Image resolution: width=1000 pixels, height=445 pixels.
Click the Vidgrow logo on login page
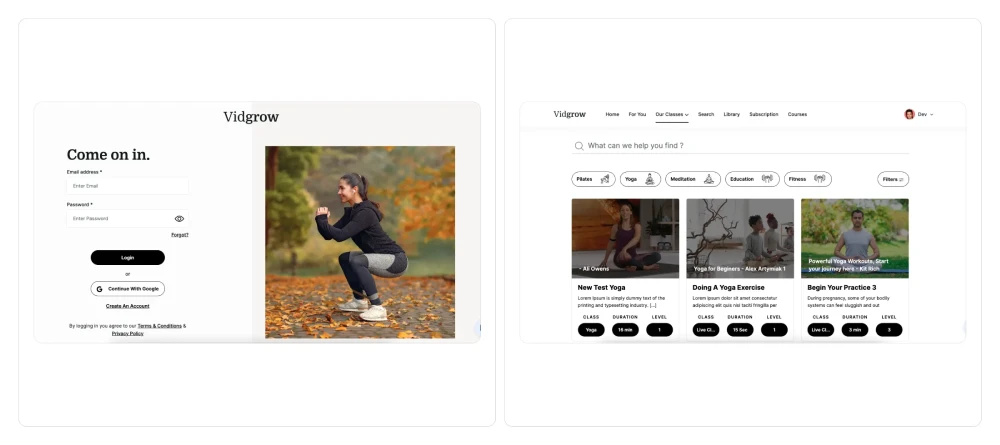pos(251,117)
